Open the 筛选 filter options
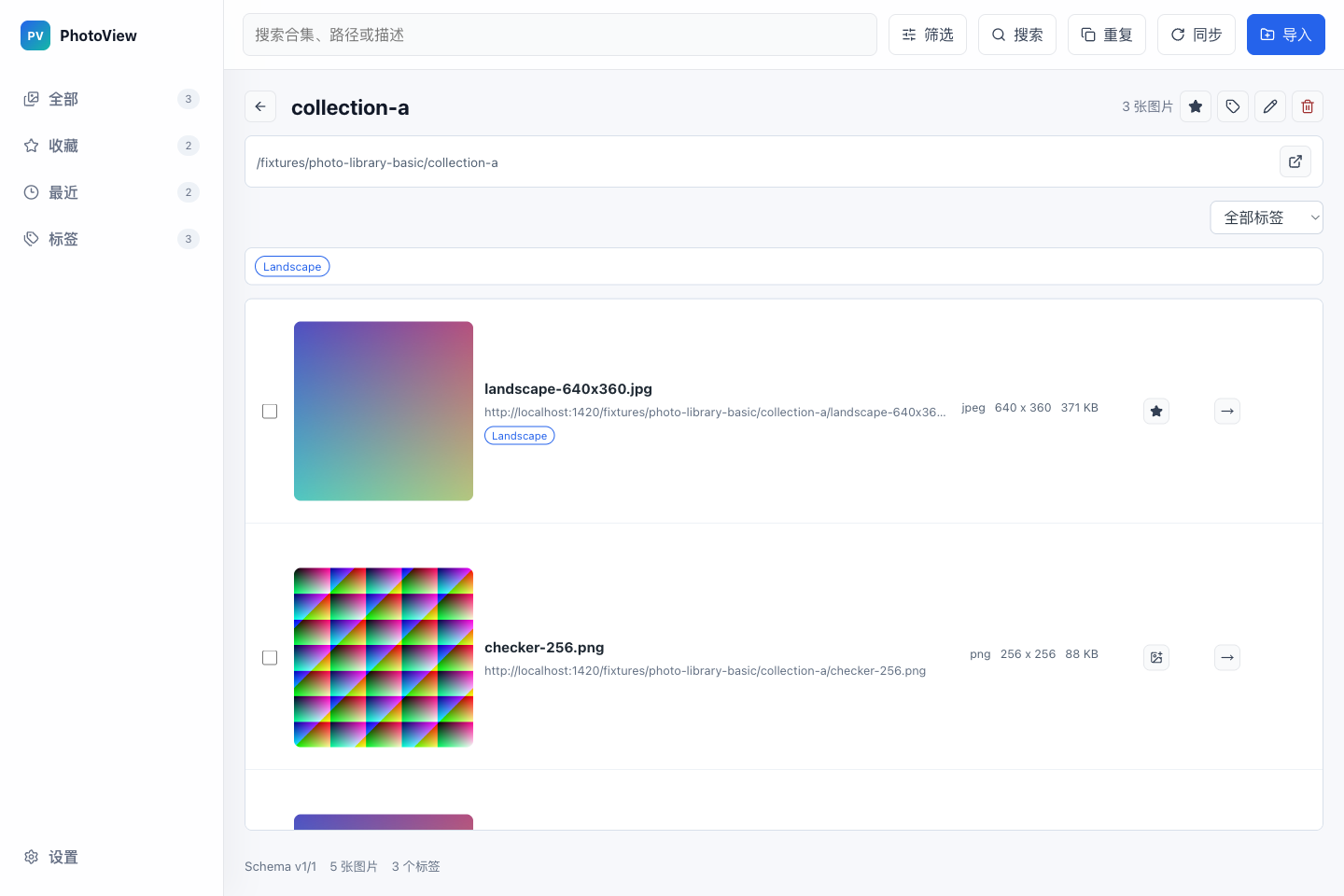The image size is (1344, 896). tap(928, 35)
